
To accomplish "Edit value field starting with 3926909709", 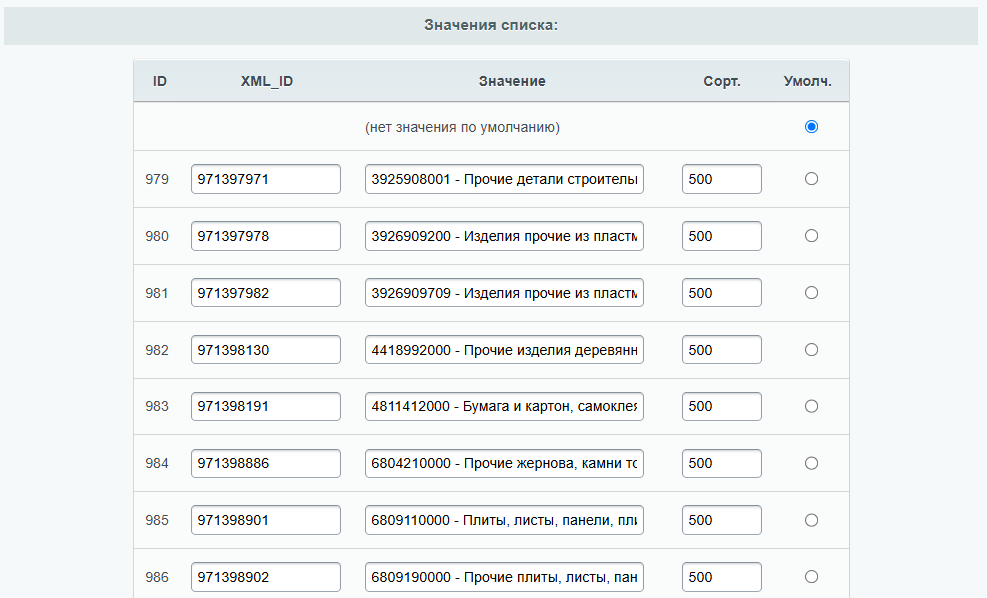I will click(504, 293).
